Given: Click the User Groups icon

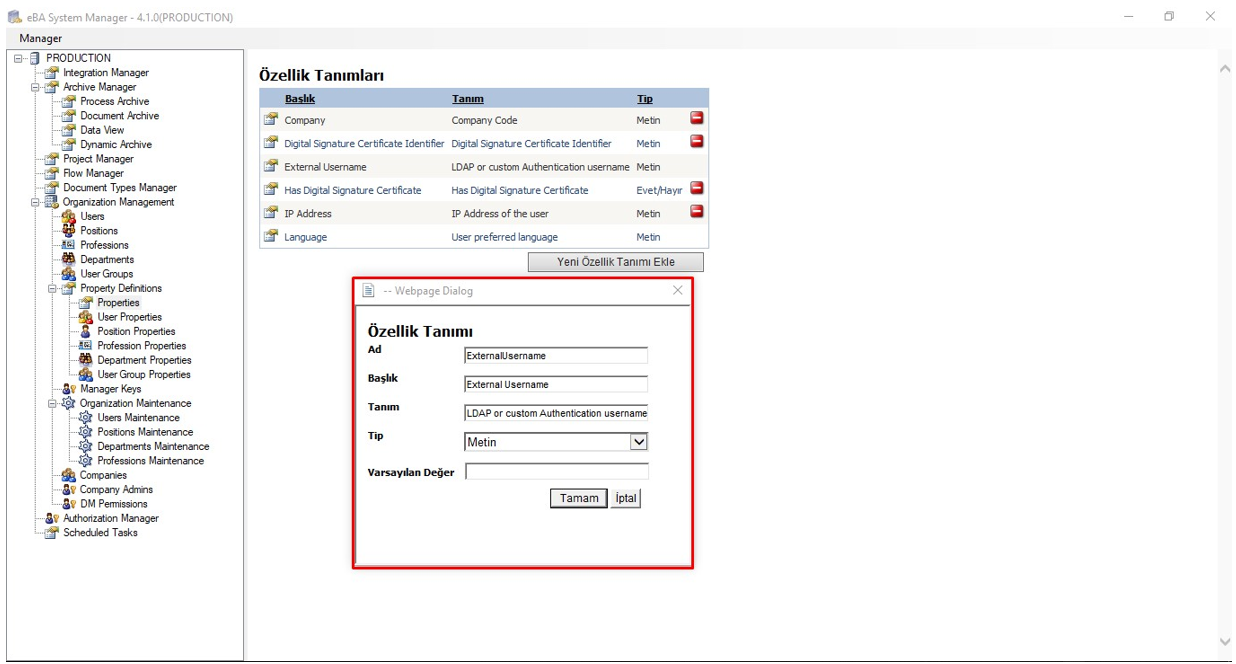Looking at the screenshot, I should click(x=68, y=274).
